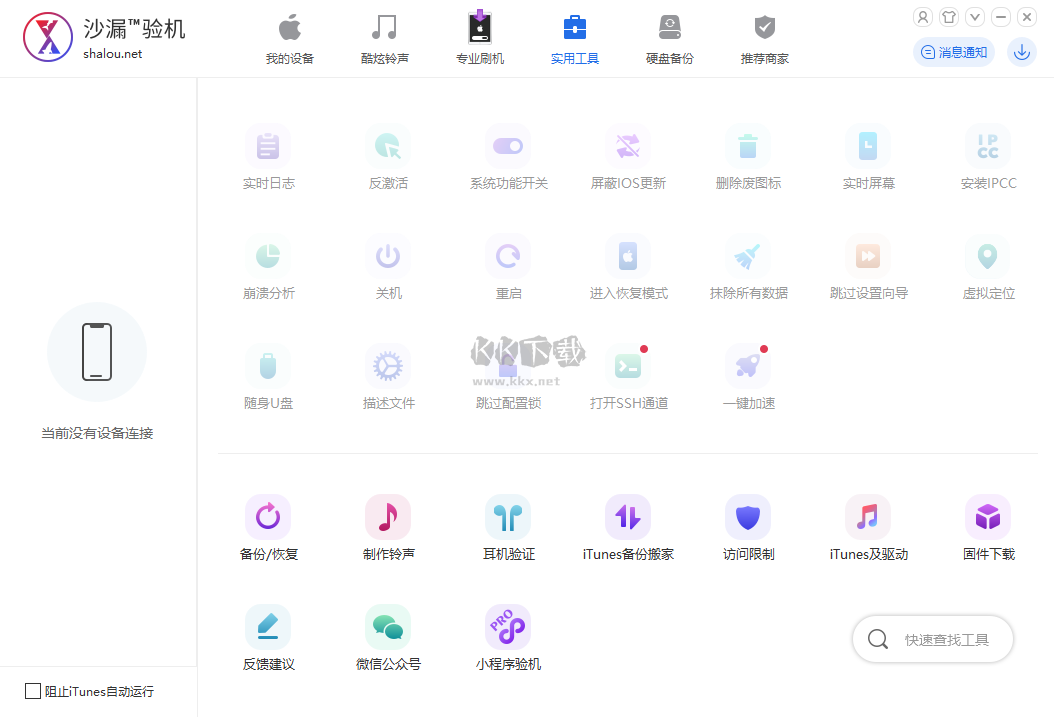Select the iTunes备份搬家 tool

coord(628,517)
